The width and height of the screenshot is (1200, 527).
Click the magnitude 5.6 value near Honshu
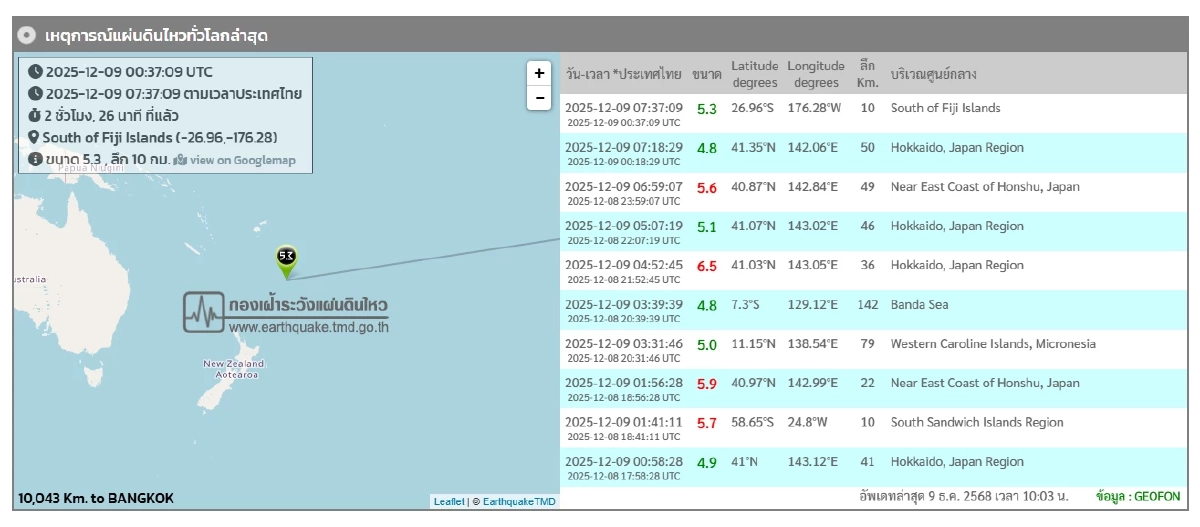(706, 188)
